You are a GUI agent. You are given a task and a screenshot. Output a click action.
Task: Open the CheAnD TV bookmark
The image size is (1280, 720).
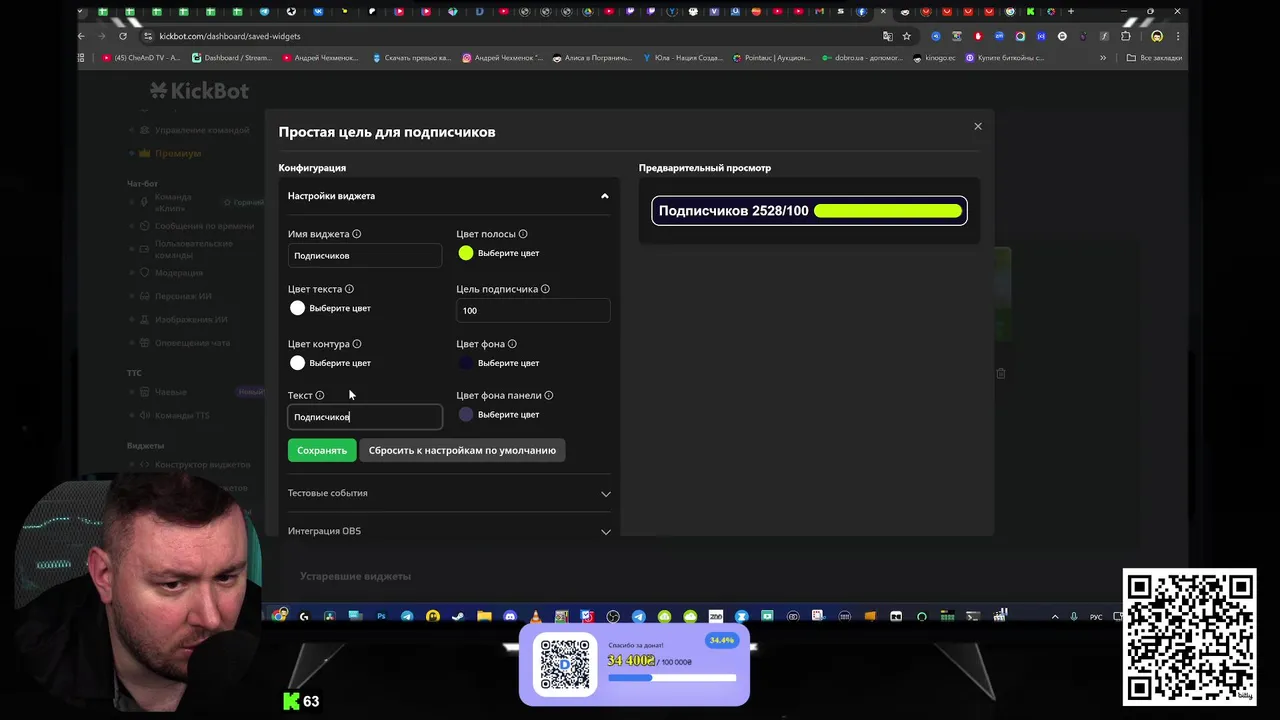142,58
